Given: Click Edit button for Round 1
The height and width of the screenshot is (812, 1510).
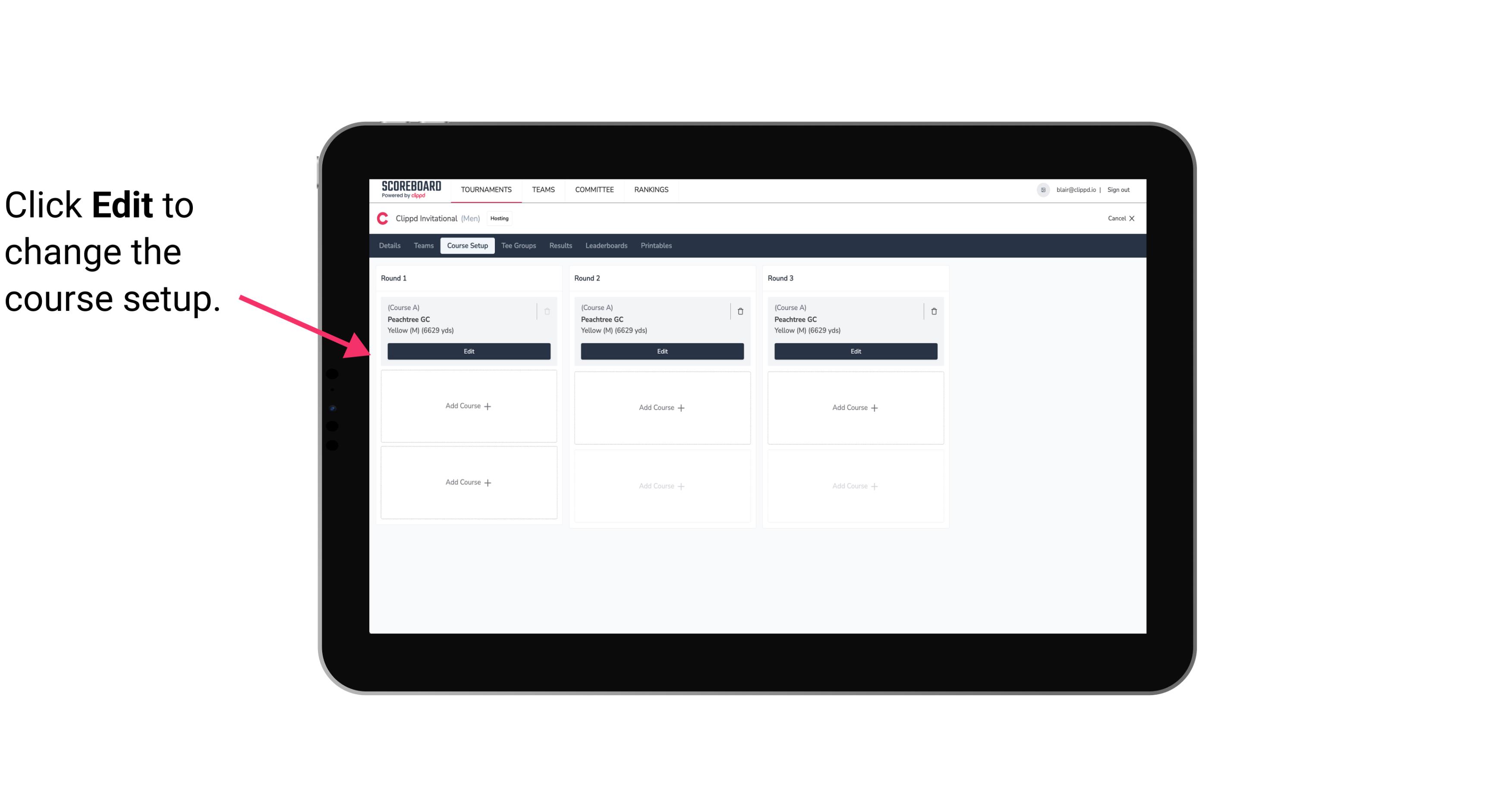Looking at the screenshot, I should tap(468, 350).
